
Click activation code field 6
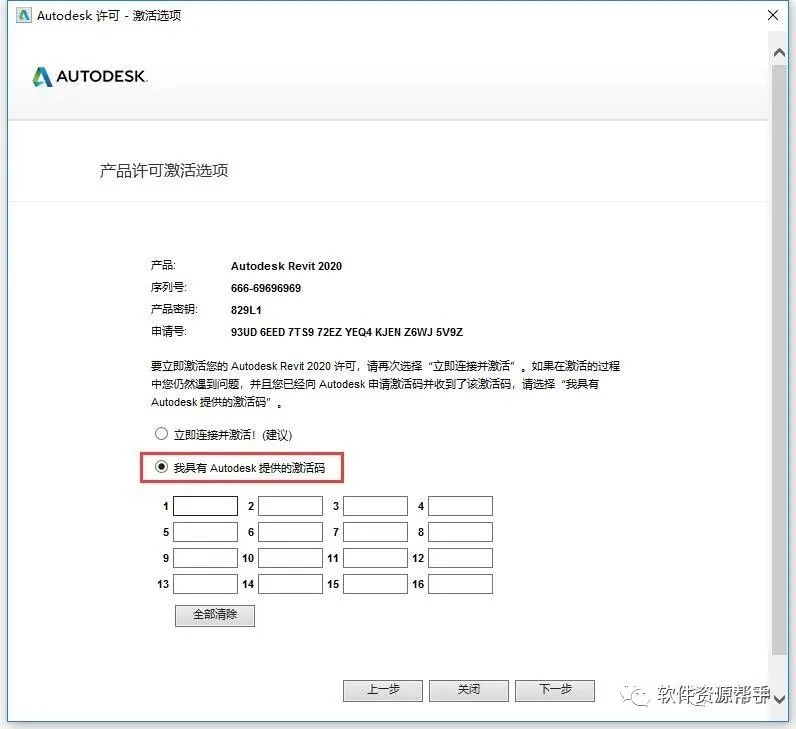pyautogui.click(x=290, y=532)
